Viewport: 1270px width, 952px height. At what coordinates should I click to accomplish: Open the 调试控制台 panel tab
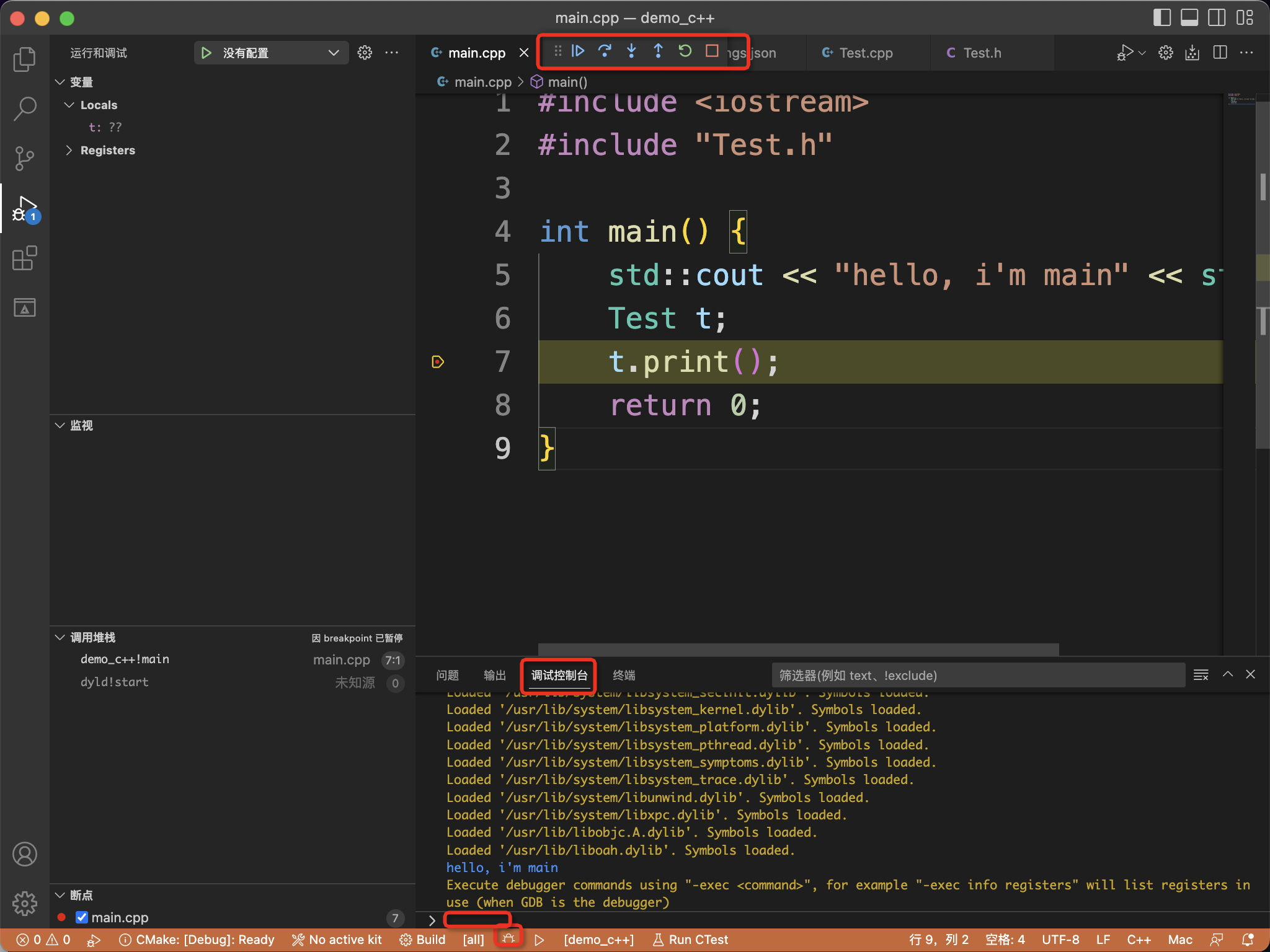point(559,675)
